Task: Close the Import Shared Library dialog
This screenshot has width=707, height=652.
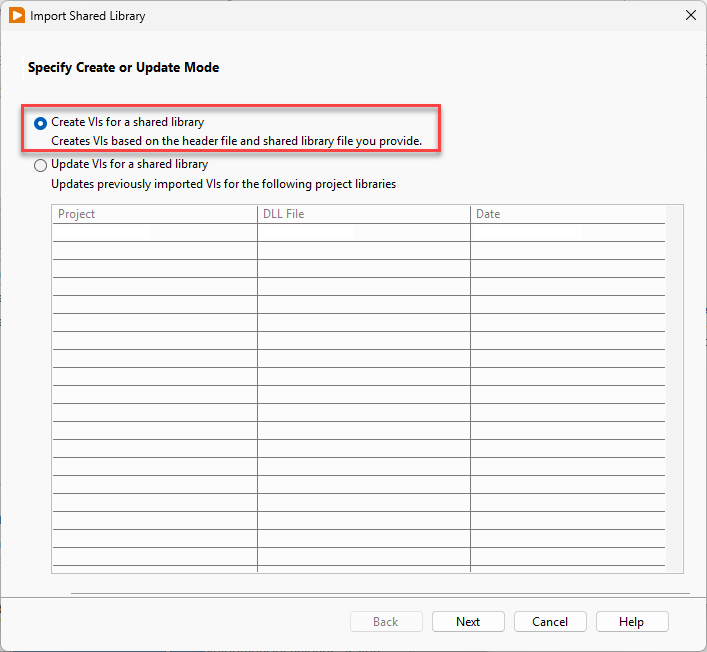Action: pos(689,16)
